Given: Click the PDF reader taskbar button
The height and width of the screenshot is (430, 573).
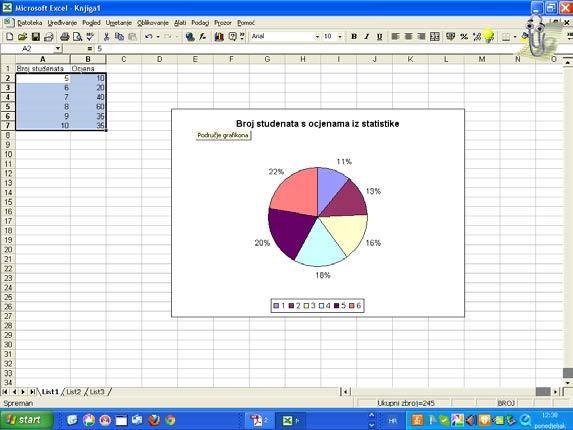Looking at the screenshot, I should [259, 421].
